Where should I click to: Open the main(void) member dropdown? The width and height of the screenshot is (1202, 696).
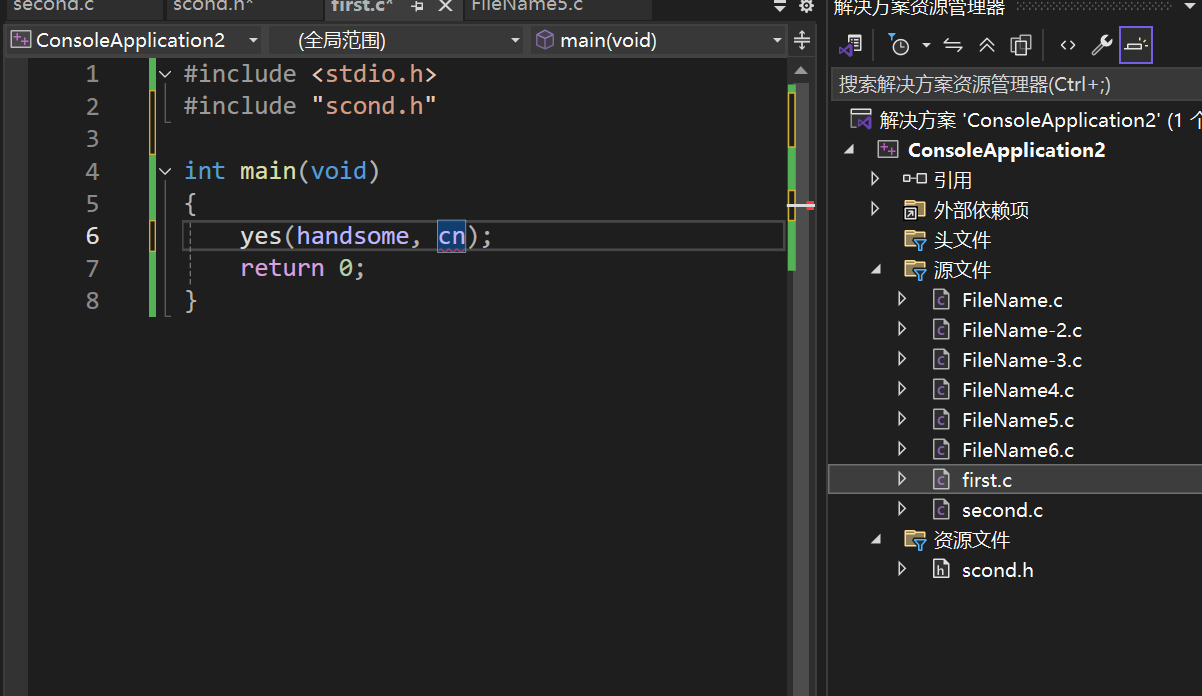tap(660, 41)
